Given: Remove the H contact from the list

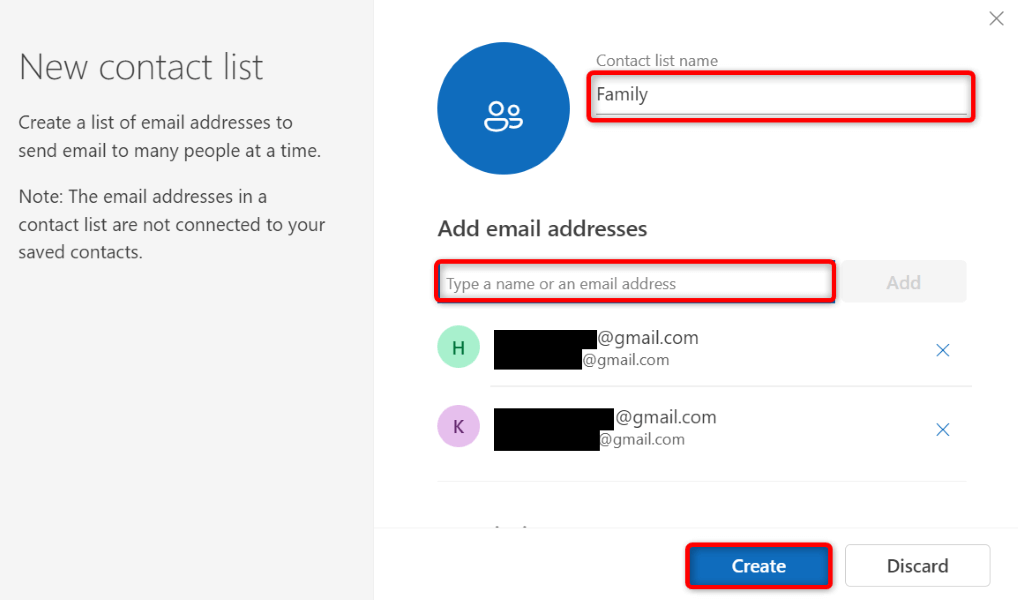Looking at the screenshot, I should (x=942, y=350).
